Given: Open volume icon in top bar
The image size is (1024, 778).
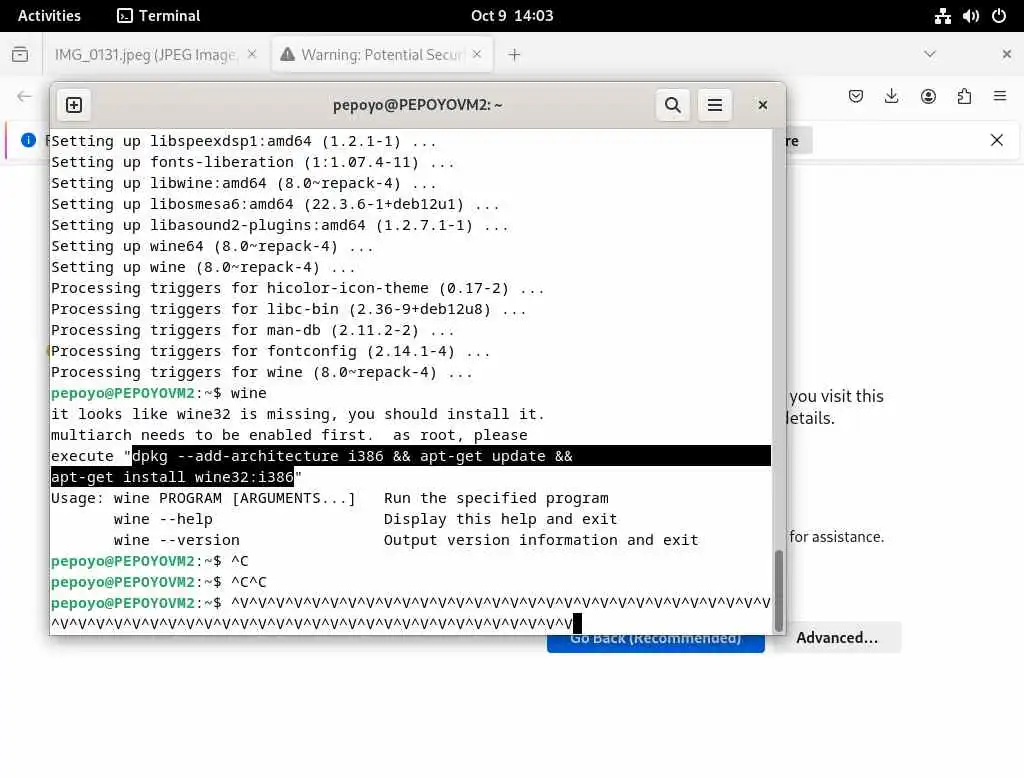Looking at the screenshot, I should 970,16.
